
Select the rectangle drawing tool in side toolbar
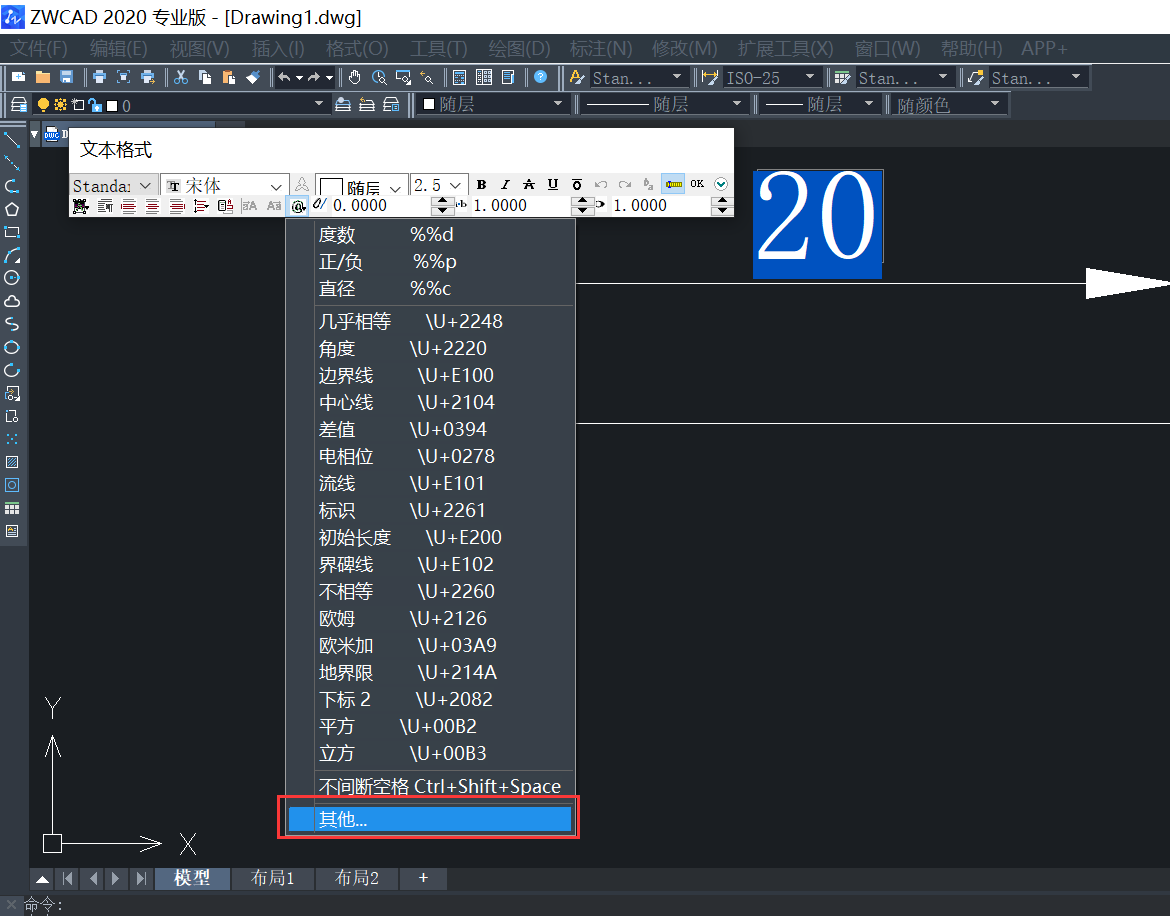(x=12, y=231)
